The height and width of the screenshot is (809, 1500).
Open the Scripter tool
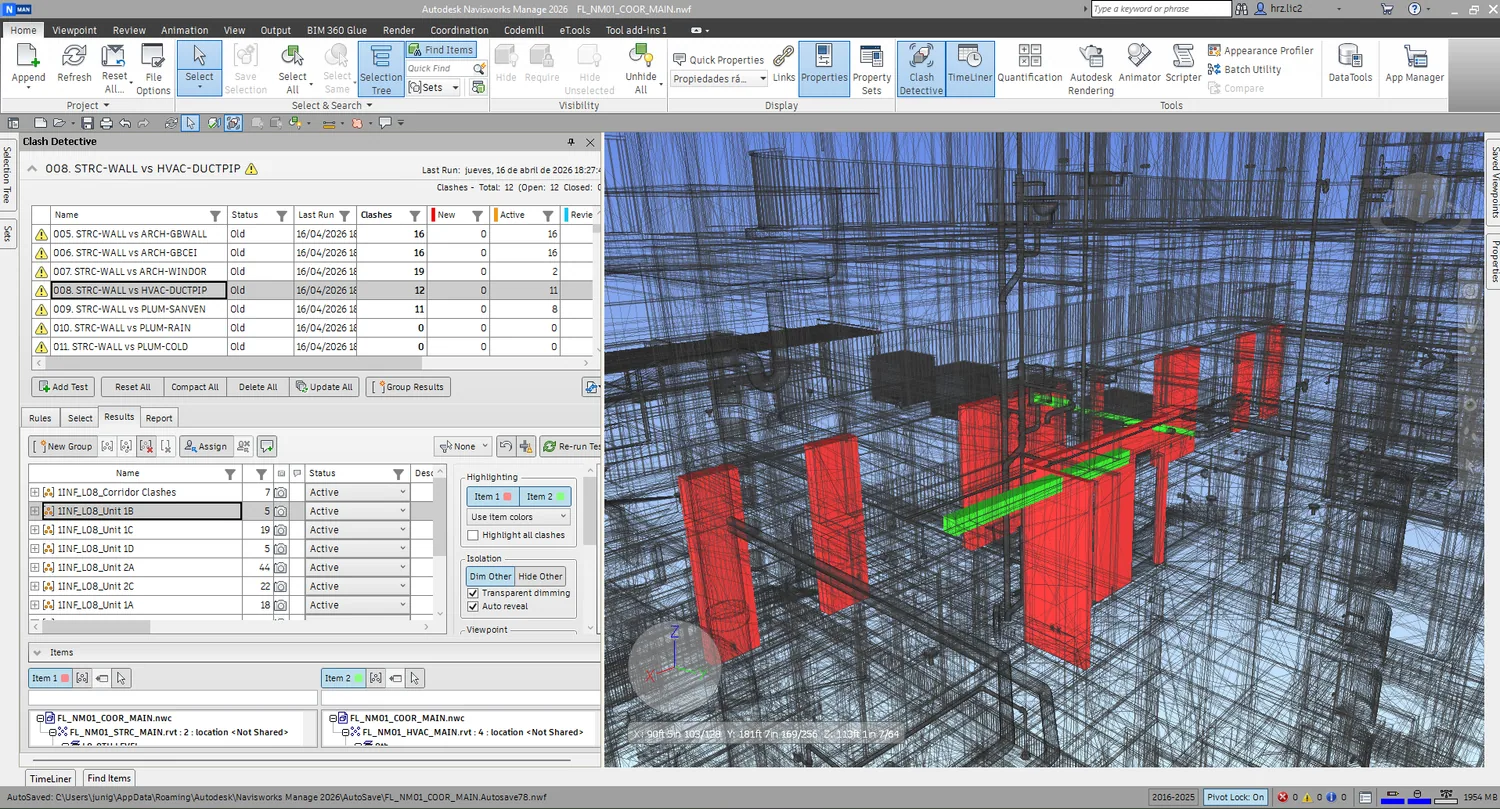1183,64
